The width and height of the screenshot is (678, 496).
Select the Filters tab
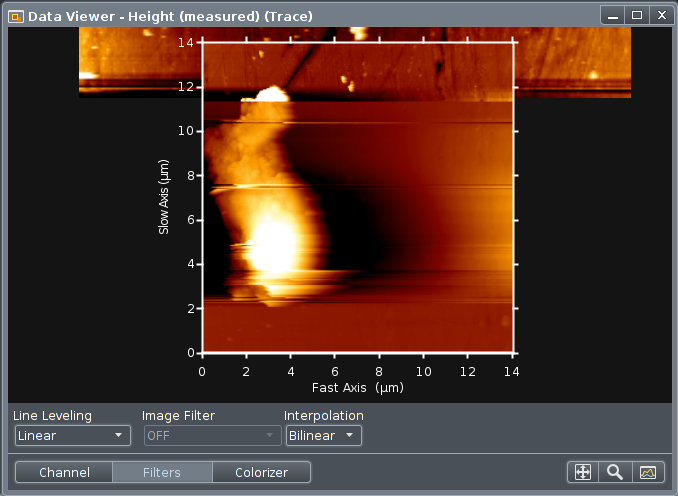click(161, 472)
